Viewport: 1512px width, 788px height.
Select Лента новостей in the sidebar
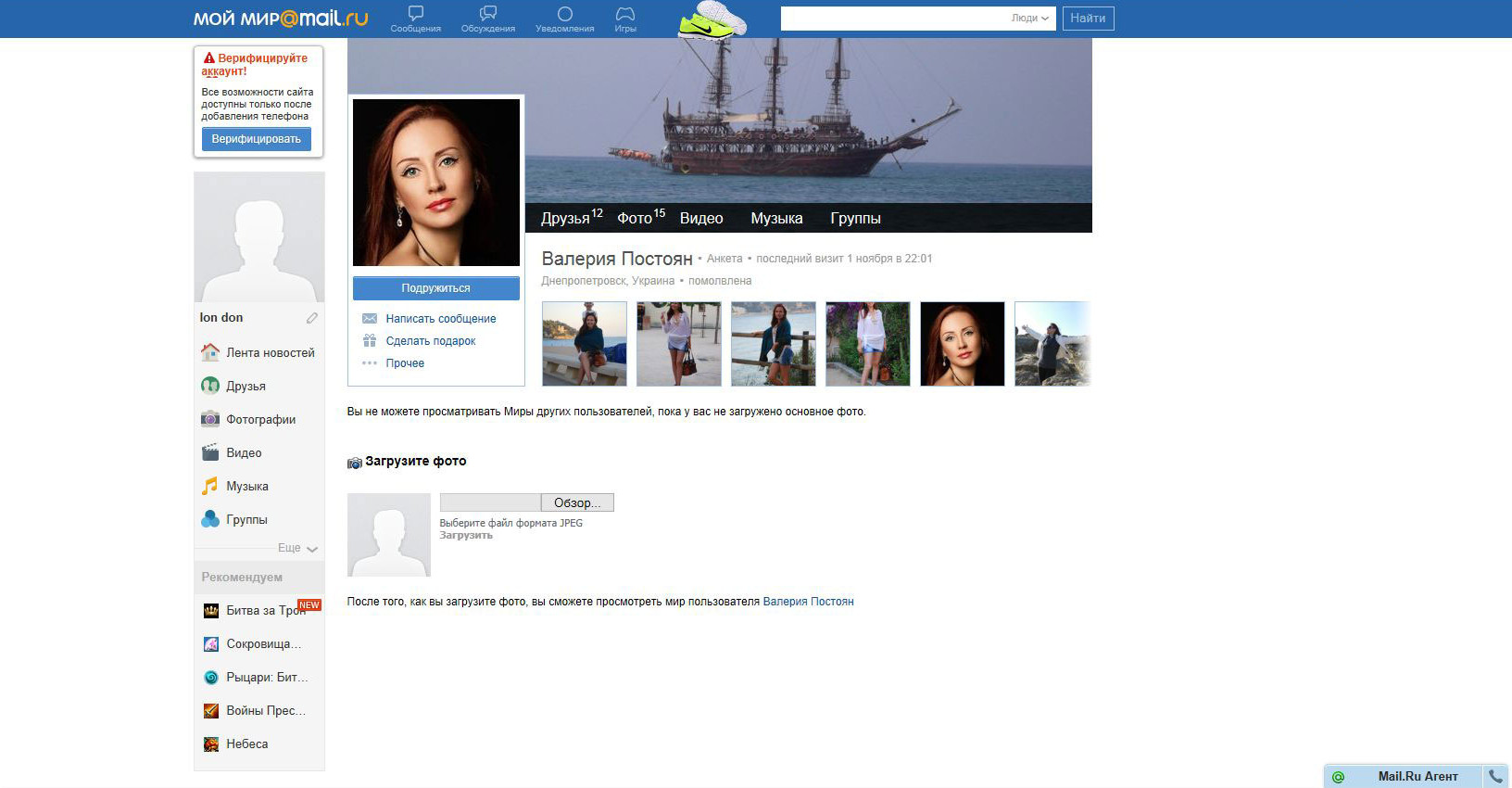270,352
